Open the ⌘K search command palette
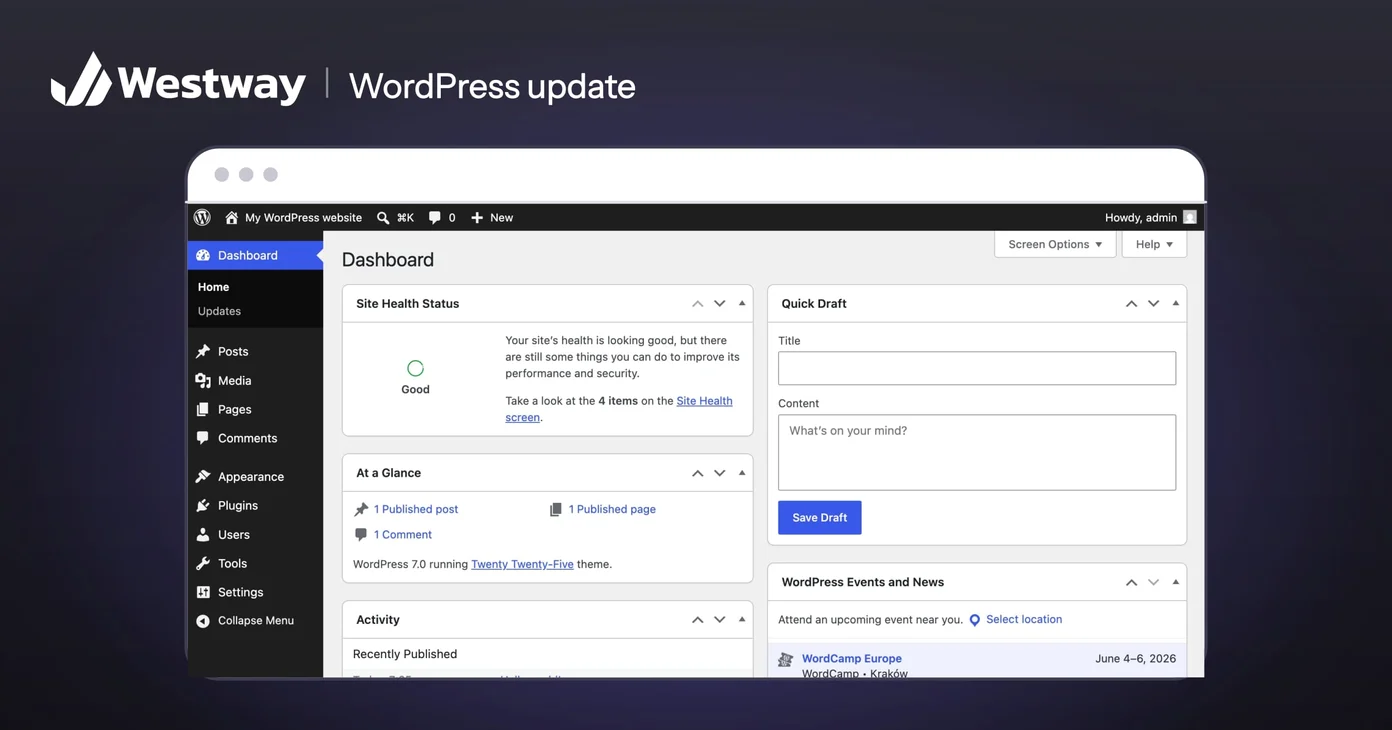Viewport: 1392px width, 730px height. pyautogui.click(x=395, y=217)
